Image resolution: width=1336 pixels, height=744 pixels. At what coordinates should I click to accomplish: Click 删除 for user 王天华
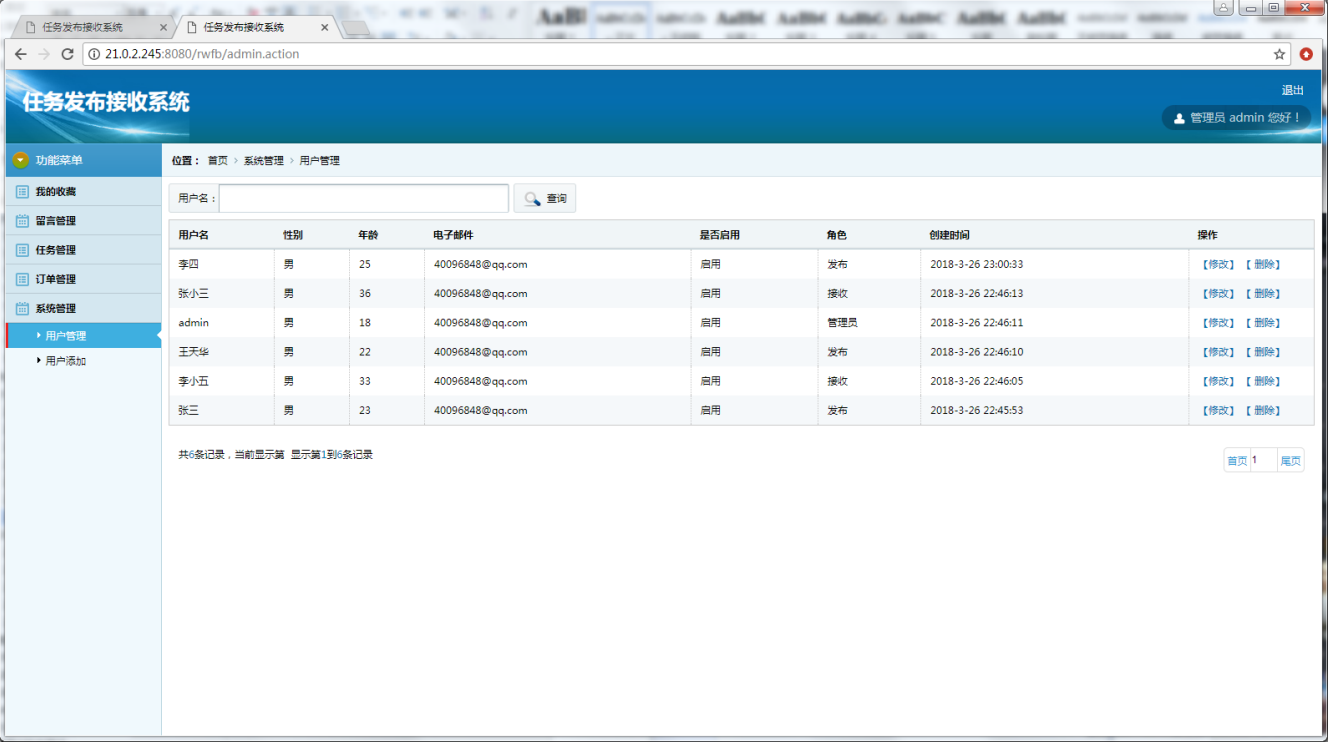tap(1263, 352)
